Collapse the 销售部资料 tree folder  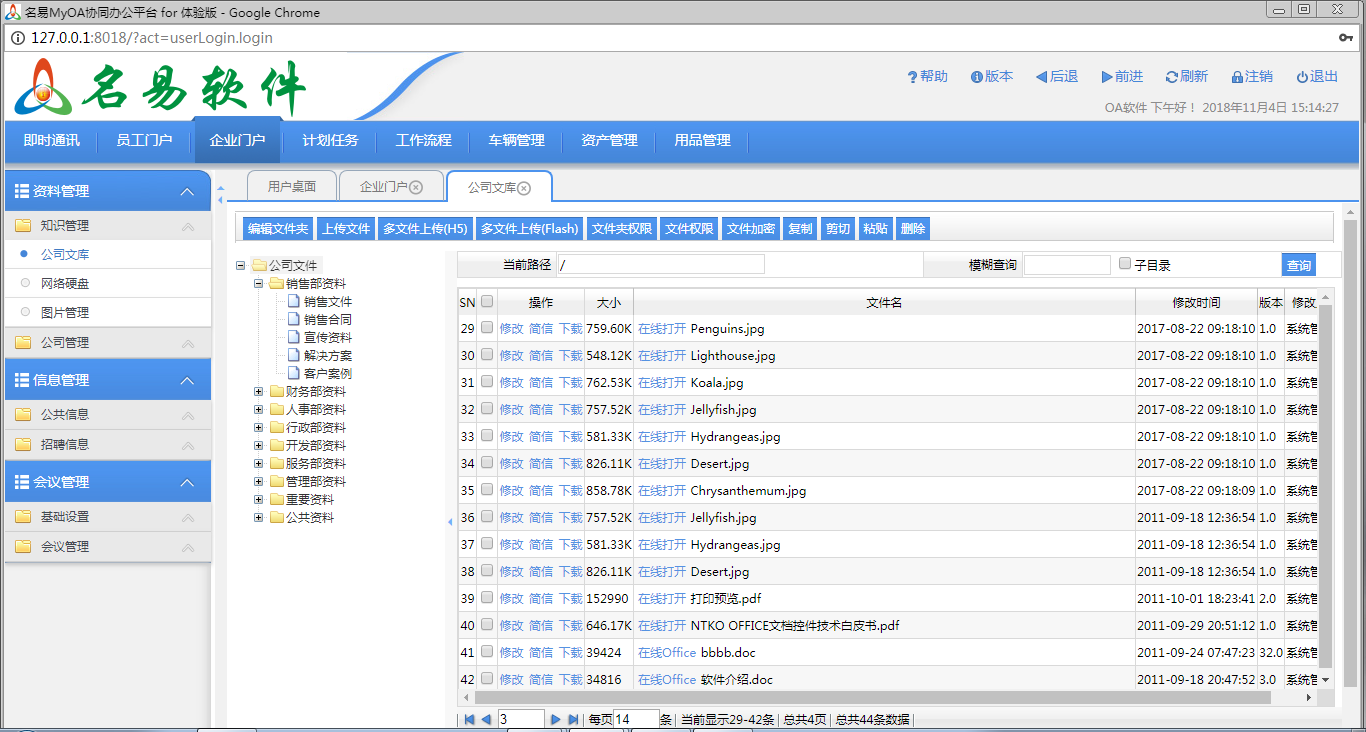(x=259, y=284)
